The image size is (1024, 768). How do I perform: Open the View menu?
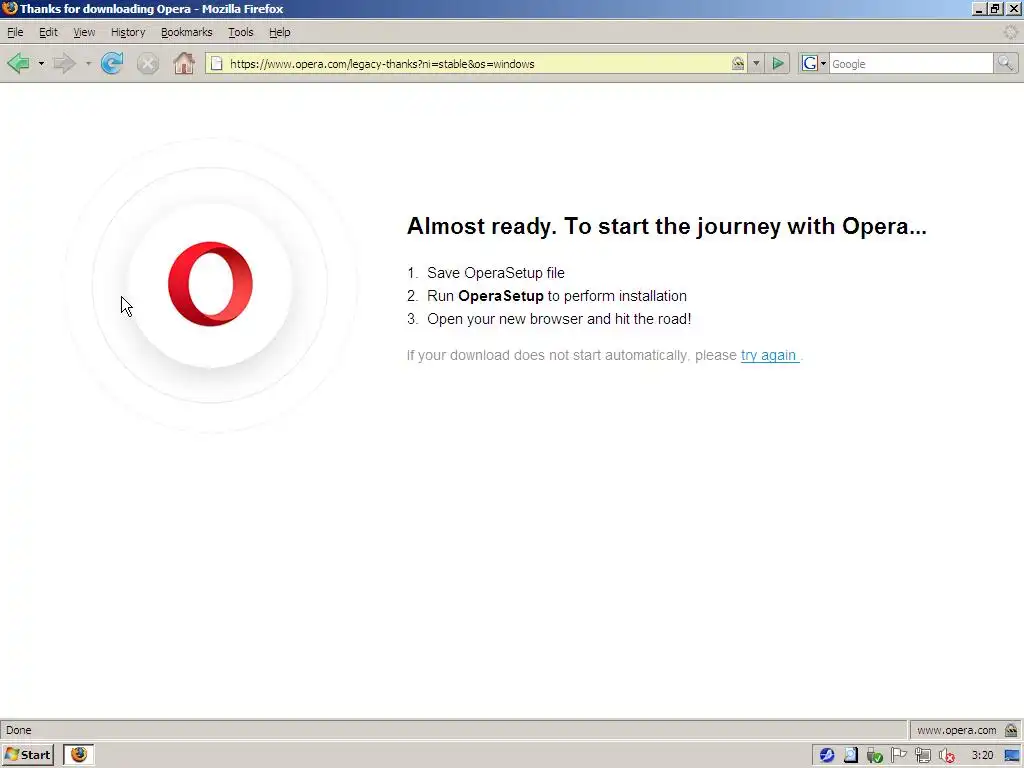(x=84, y=32)
